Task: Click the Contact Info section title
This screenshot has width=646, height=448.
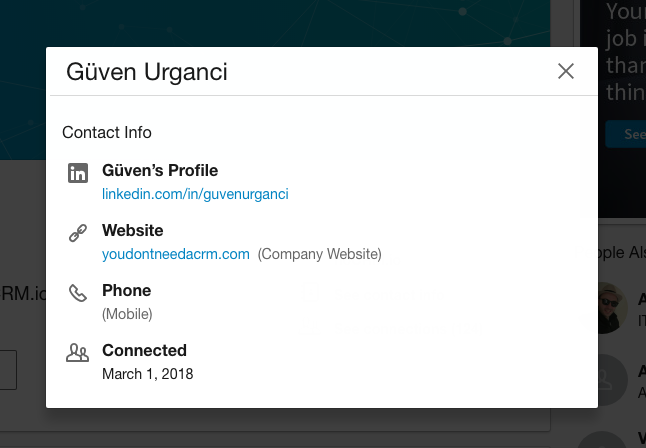Action: tap(107, 132)
